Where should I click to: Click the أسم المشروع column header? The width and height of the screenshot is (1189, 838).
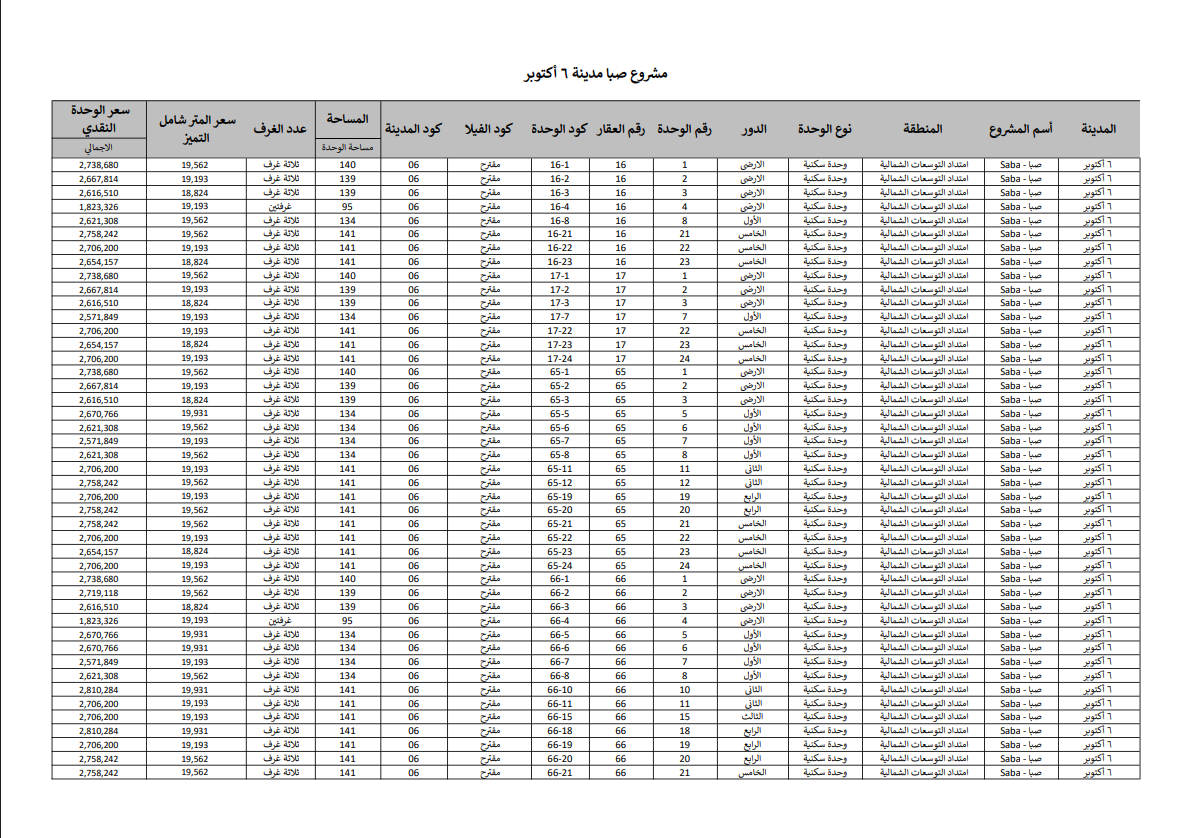(1020, 129)
